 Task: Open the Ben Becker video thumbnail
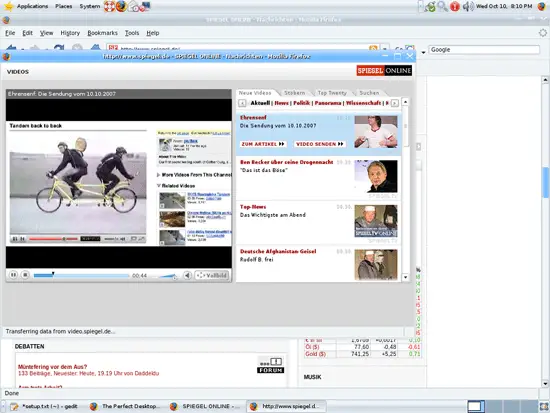click(376, 176)
